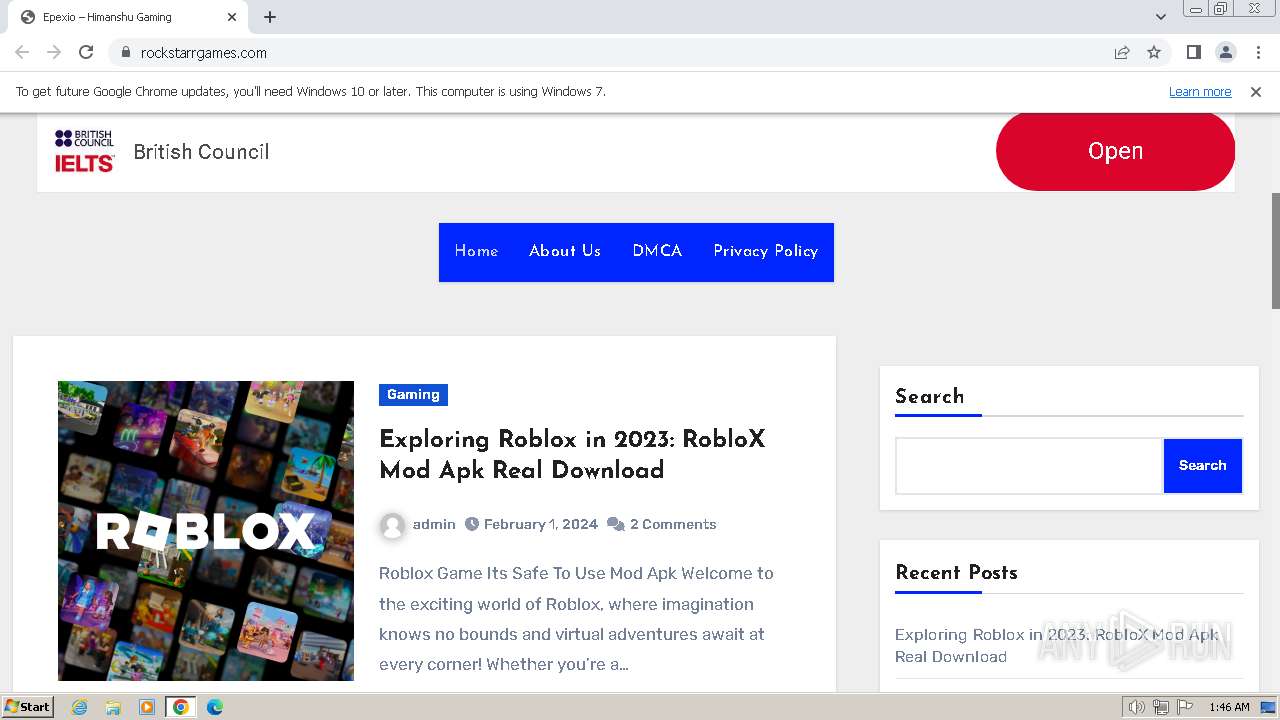Click the address bar URL rockstarrgames.com
Viewport: 1280px width, 720px height.
204,53
